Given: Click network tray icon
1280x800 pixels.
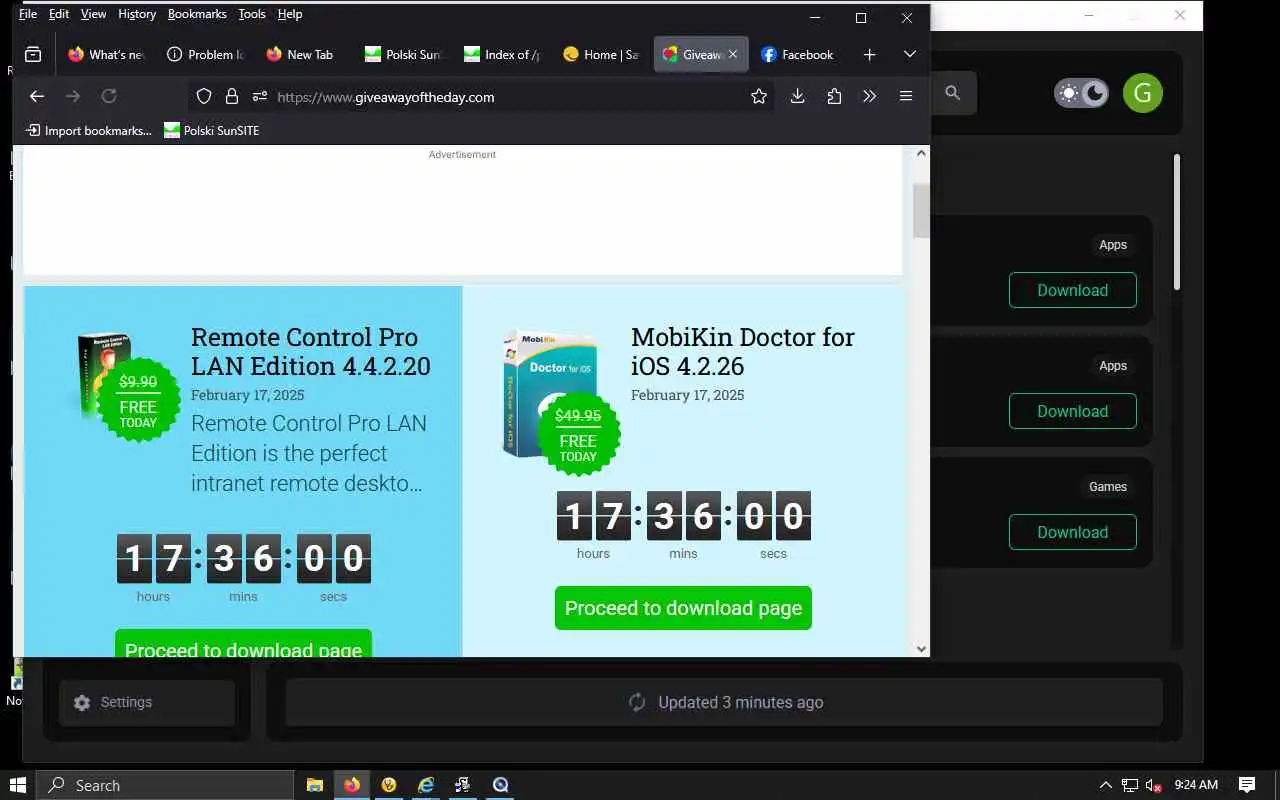Looking at the screenshot, I should coord(1129,785).
